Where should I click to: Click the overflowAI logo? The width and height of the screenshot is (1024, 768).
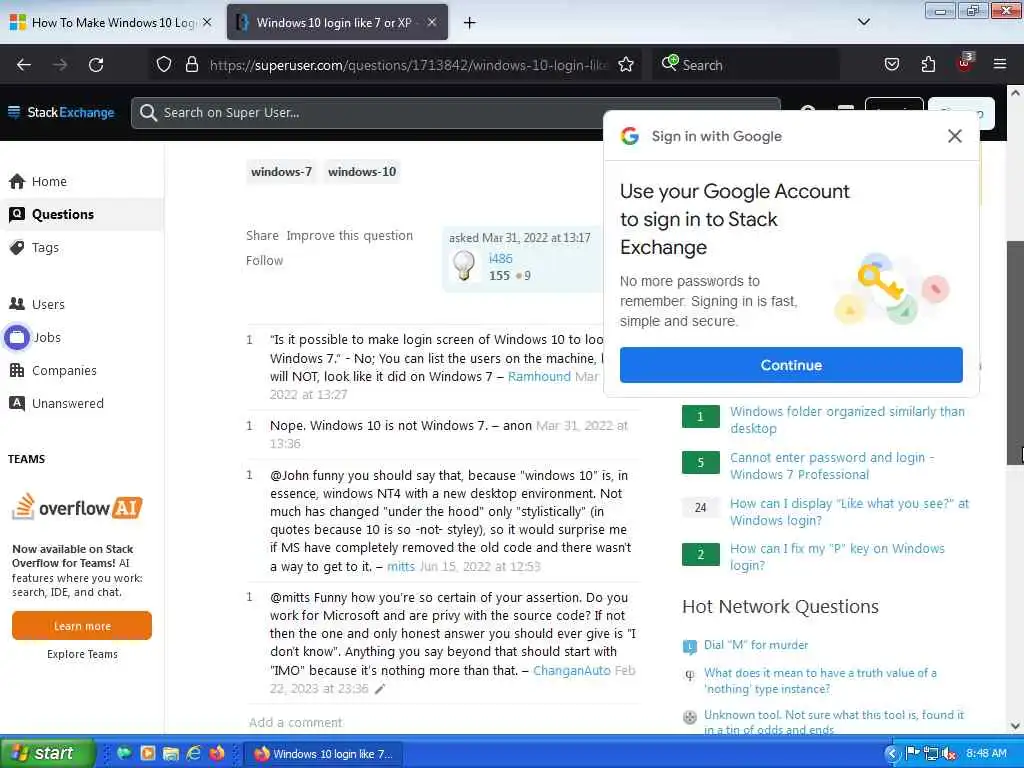coord(77,507)
